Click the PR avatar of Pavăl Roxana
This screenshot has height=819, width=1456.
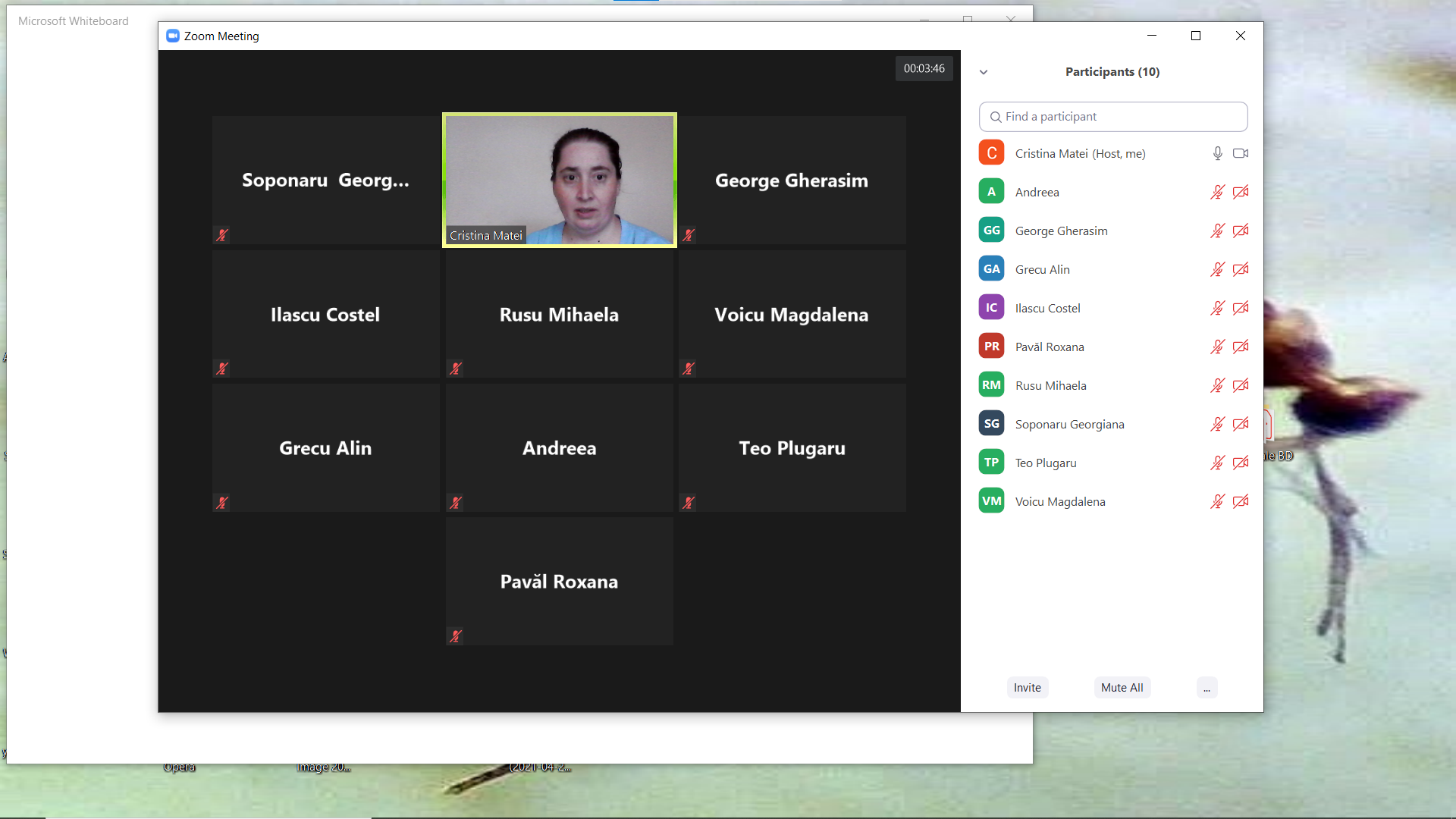point(991,346)
